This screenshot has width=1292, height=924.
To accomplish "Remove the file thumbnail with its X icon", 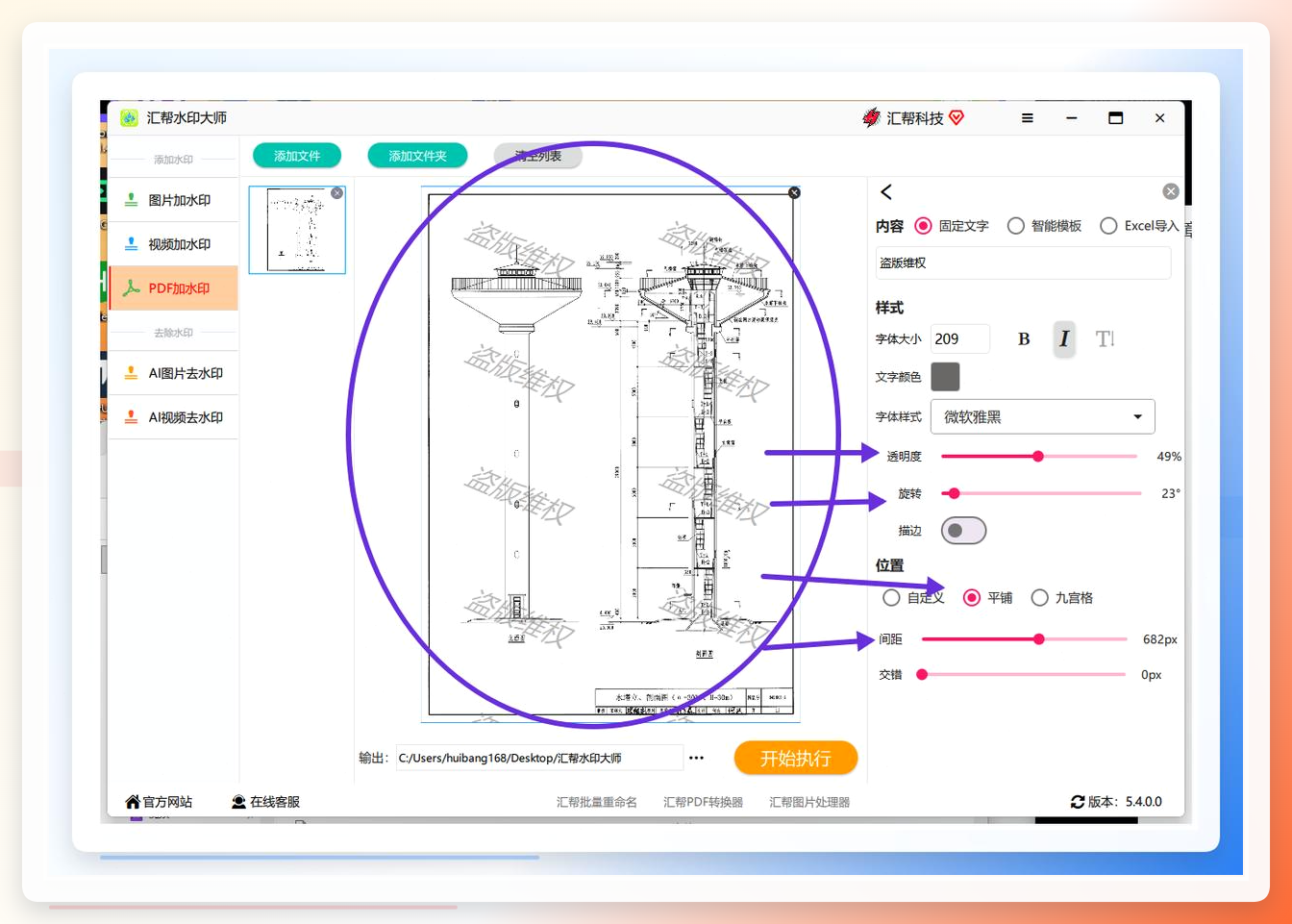I will 337,193.
